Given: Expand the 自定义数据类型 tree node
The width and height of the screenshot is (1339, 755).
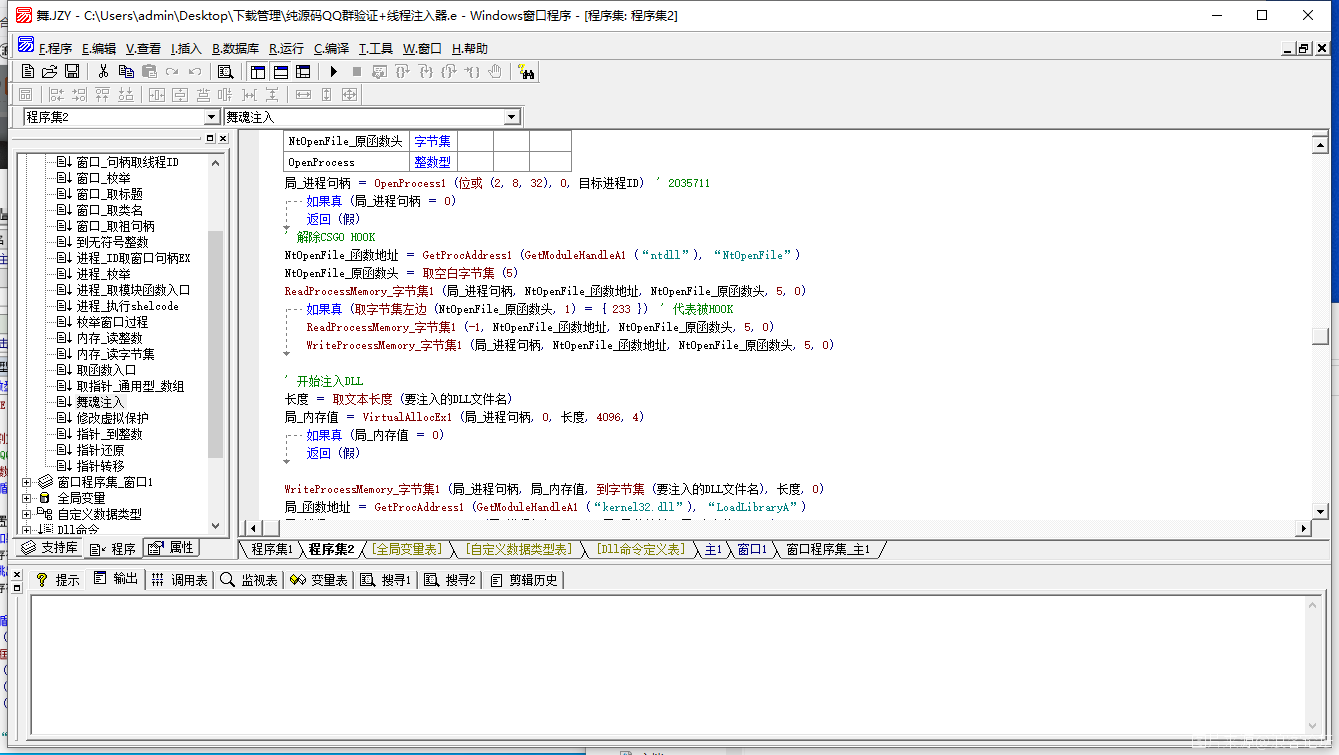Looking at the screenshot, I should click(x=27, y=514).
